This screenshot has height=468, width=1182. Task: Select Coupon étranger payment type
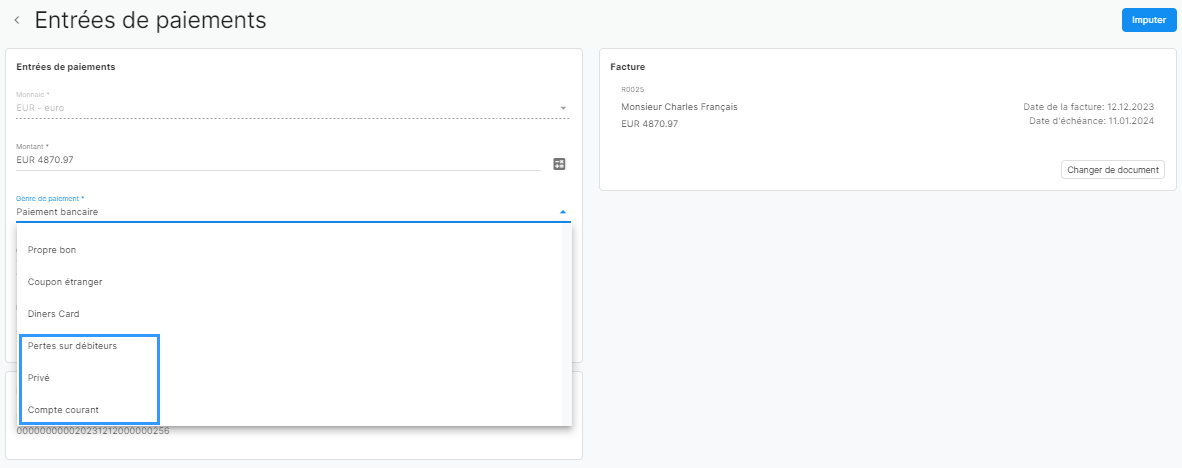[290, 282]
